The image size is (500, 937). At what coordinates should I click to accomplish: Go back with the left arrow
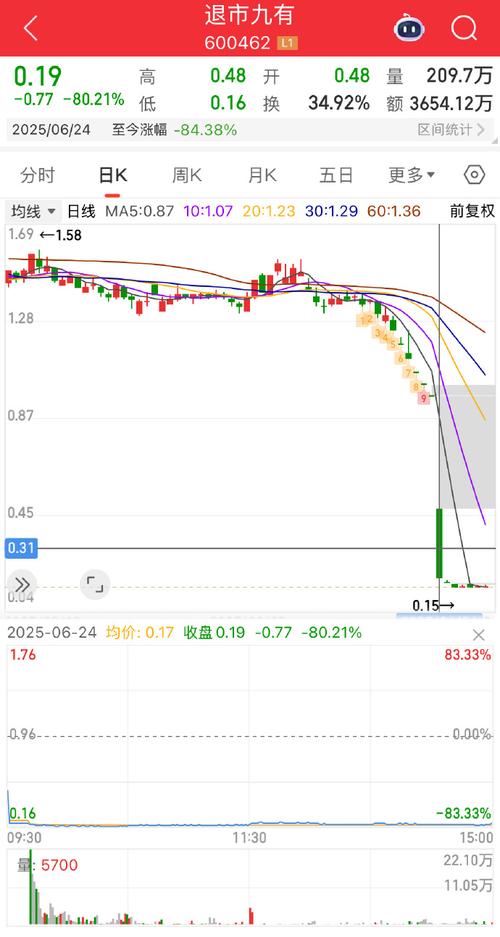click(x=30, y=28)
